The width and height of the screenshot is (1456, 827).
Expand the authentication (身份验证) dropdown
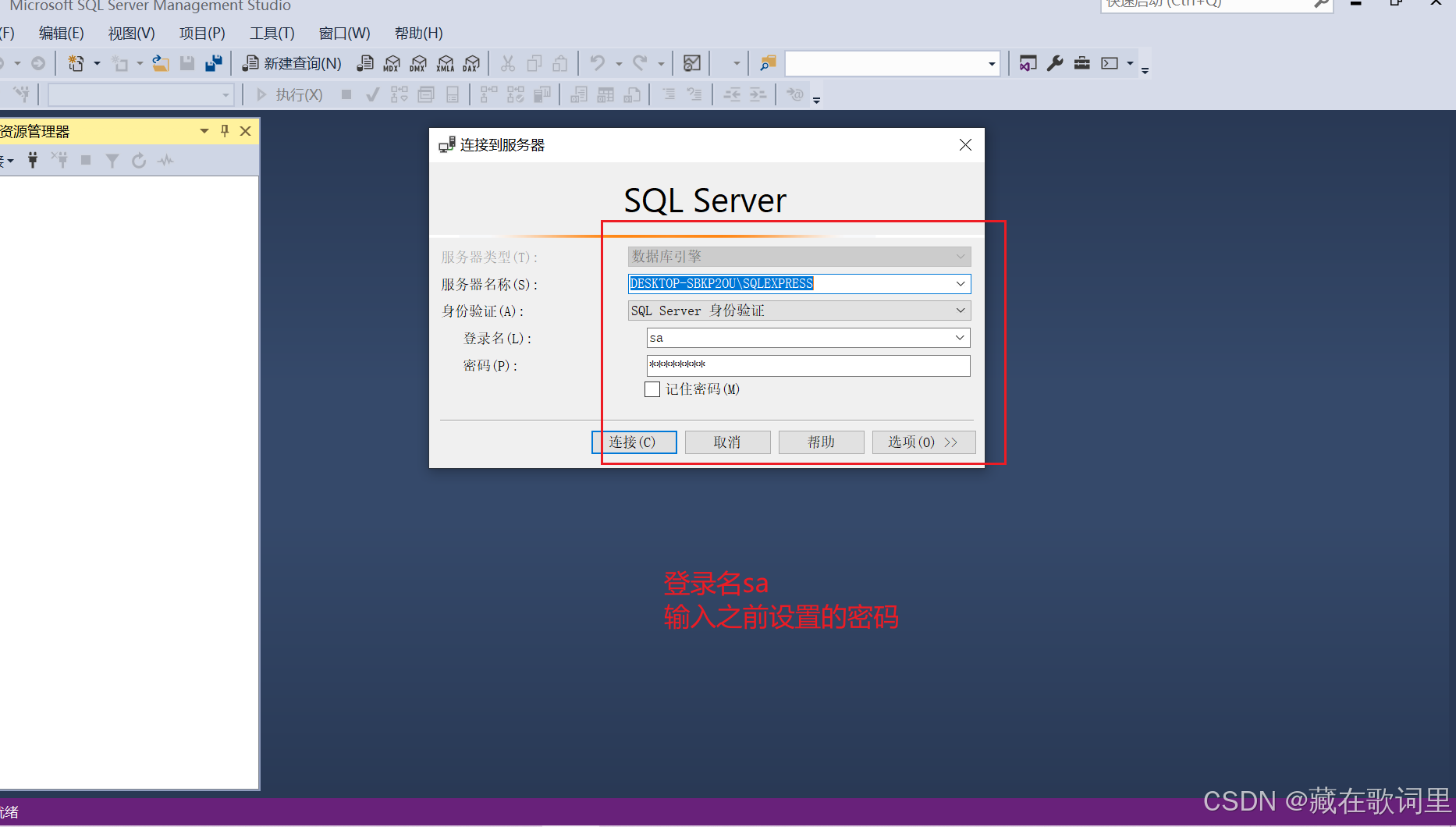click(961, 311)
